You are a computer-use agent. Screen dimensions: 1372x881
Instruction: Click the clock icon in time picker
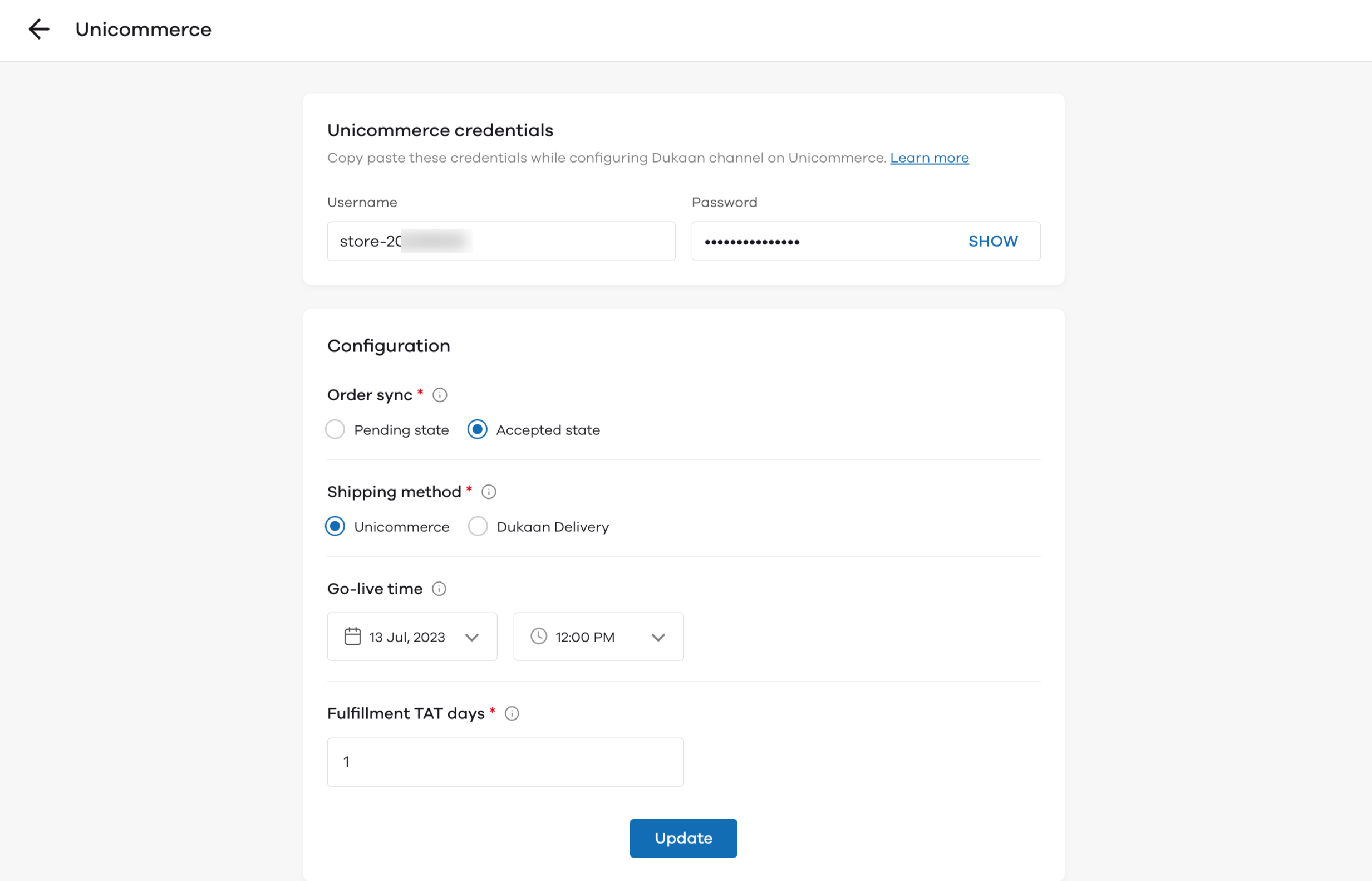[539, 636]
